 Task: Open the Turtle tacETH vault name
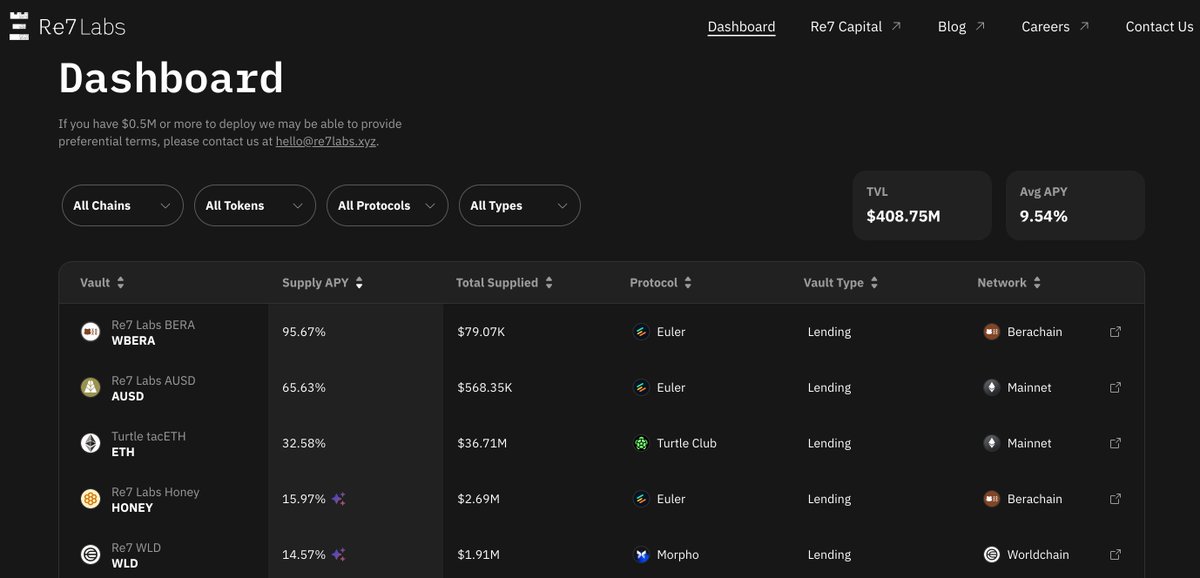click(x=148, y=437)
